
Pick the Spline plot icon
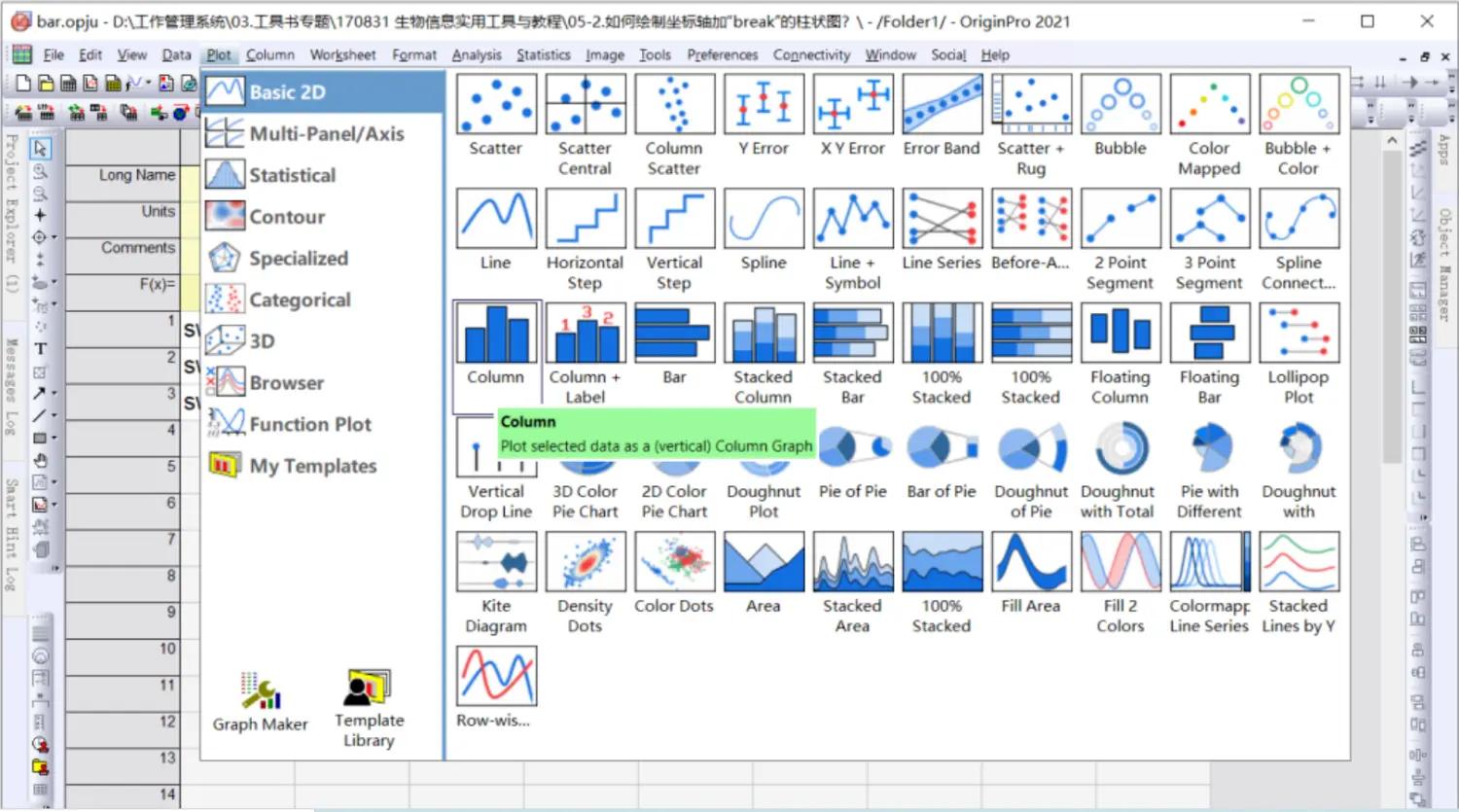(x=764, y=219)
